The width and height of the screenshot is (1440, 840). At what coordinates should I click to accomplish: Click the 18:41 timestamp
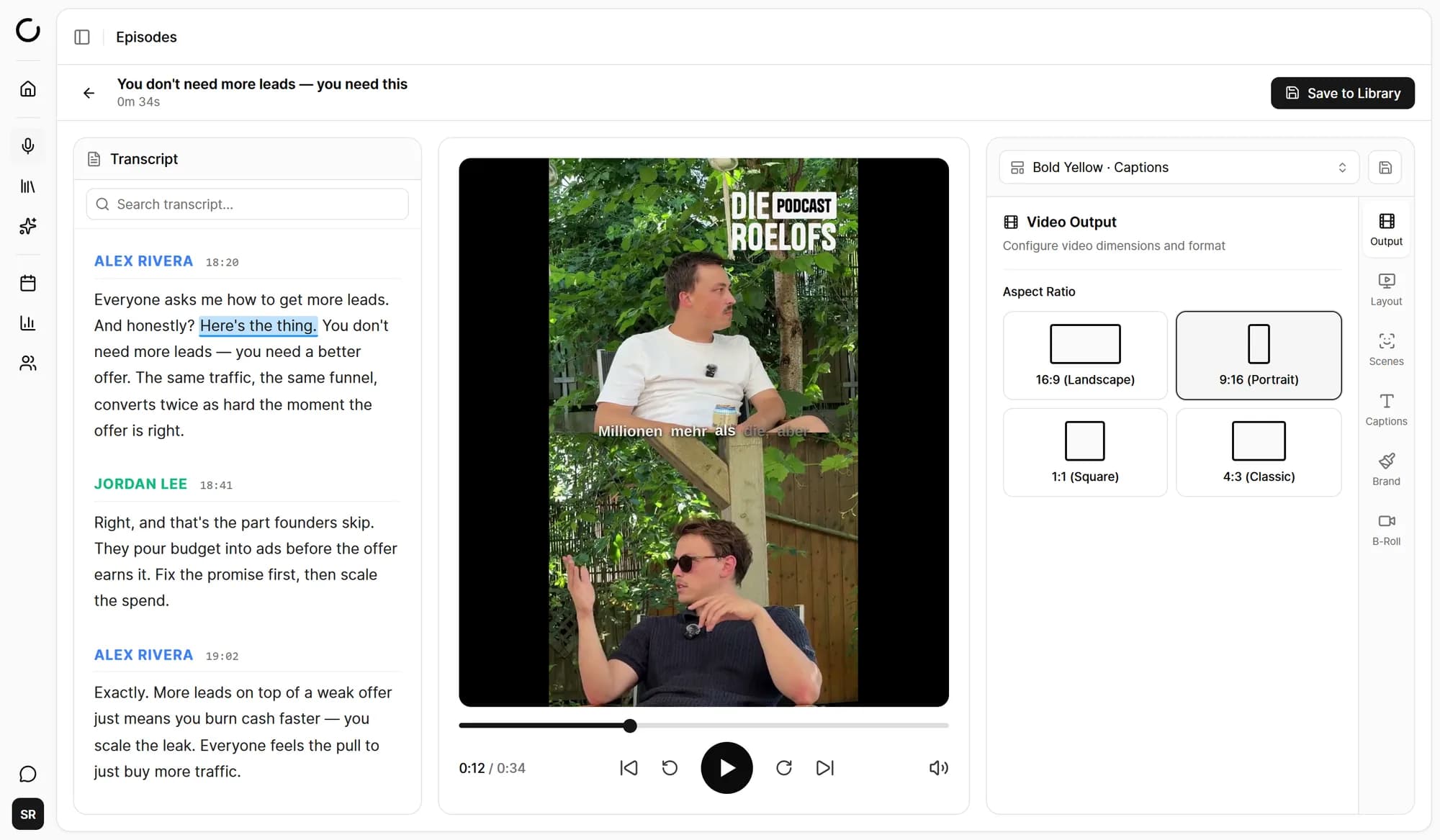click(216, 485)
